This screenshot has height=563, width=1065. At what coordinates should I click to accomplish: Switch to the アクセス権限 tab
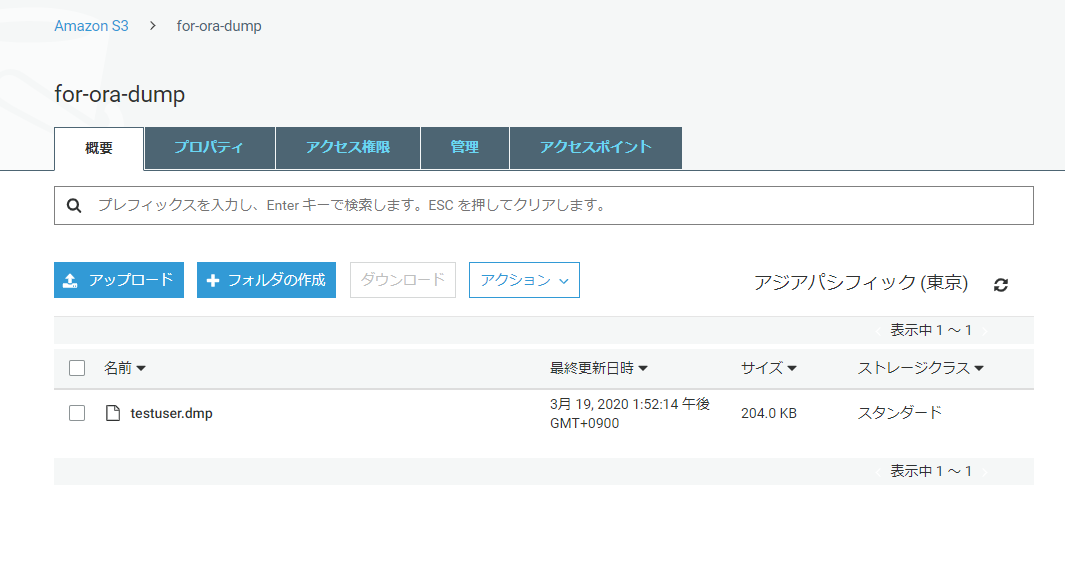coord(348,147)
